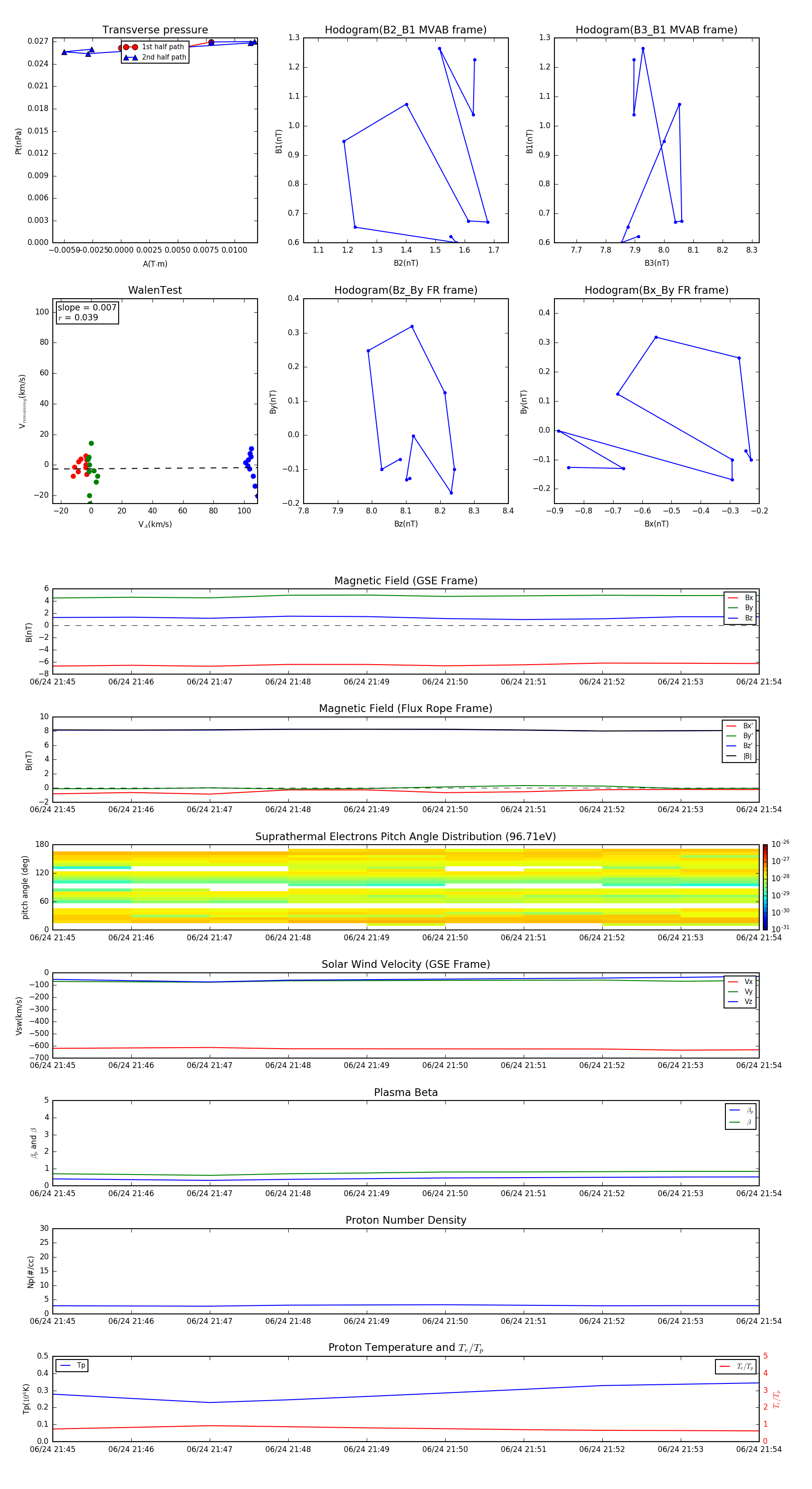The image size is (812, 1489).
Task: Click '06/24 21:54' tick under temperature plot
Action: [x=759, y=1449]
